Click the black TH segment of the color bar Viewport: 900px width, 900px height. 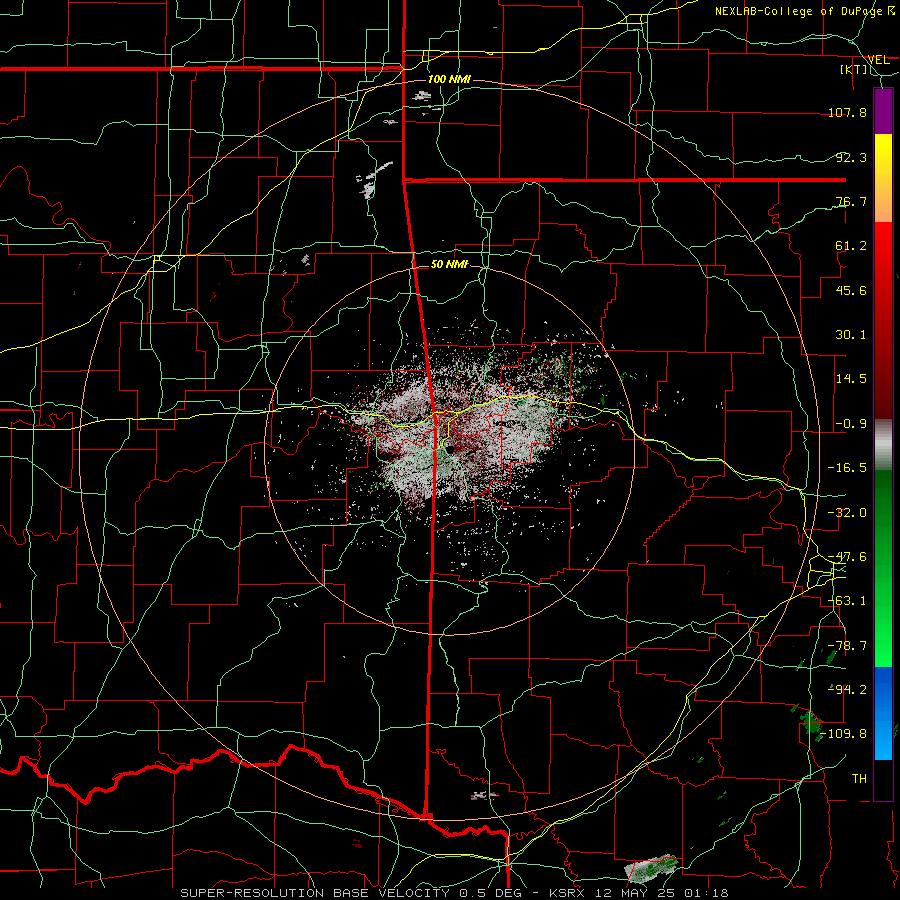coord(883,779)
